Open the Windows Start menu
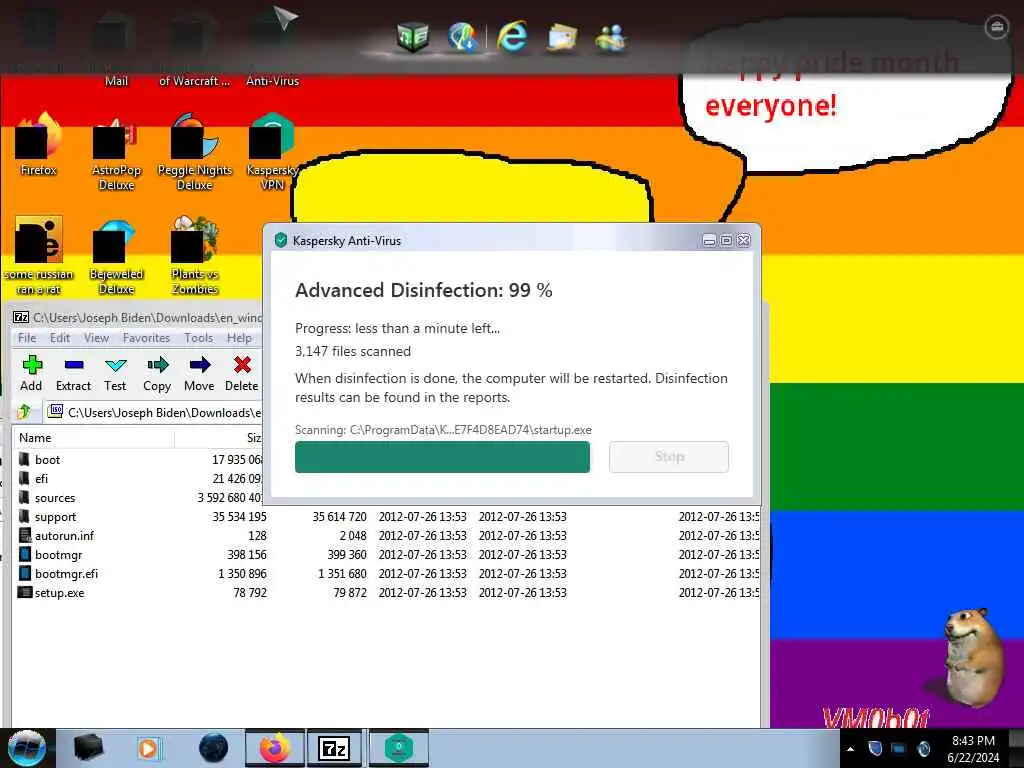 click(x=27, y=748)
